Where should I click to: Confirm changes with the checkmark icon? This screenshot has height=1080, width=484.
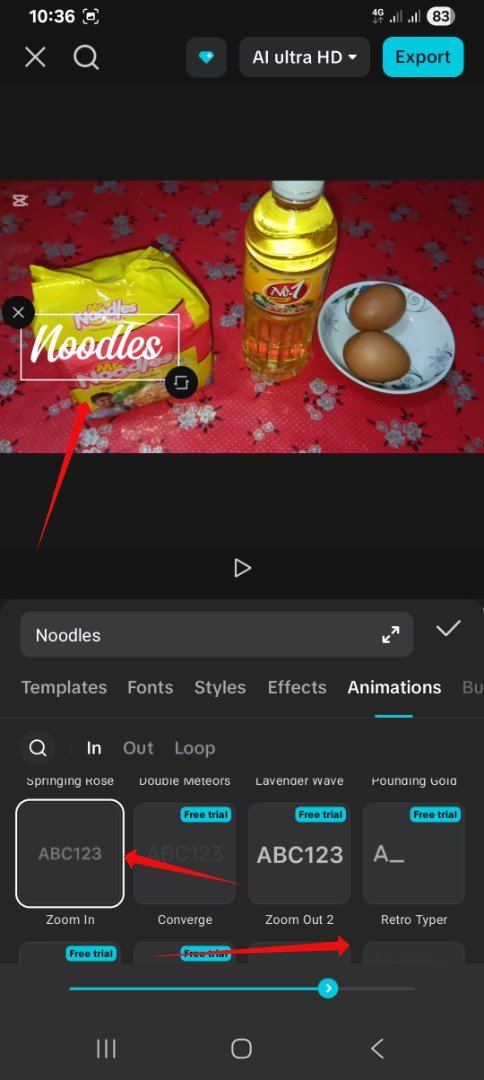point(448,628)
